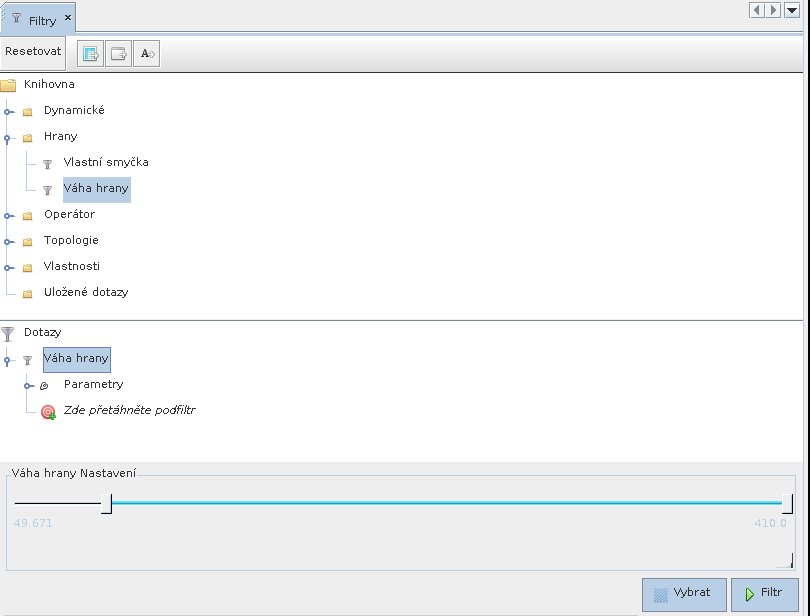Screen dimensions: 810x616
Task: Click the Dotazy funnel icon
Action: tap(7, 334)
